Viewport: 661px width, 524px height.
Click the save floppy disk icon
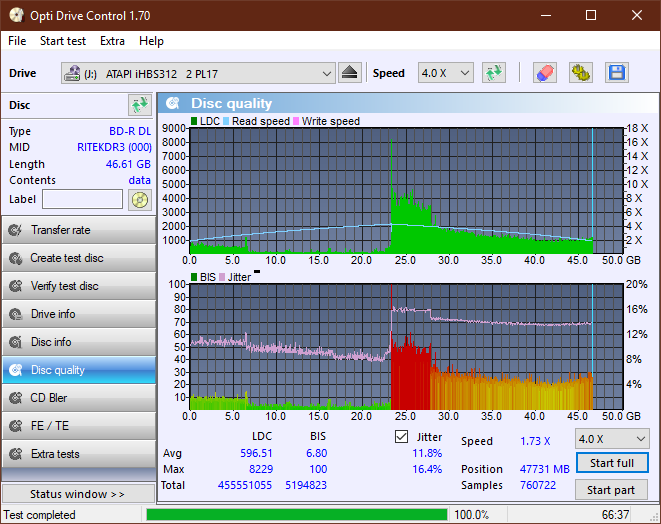coord(616,73)
